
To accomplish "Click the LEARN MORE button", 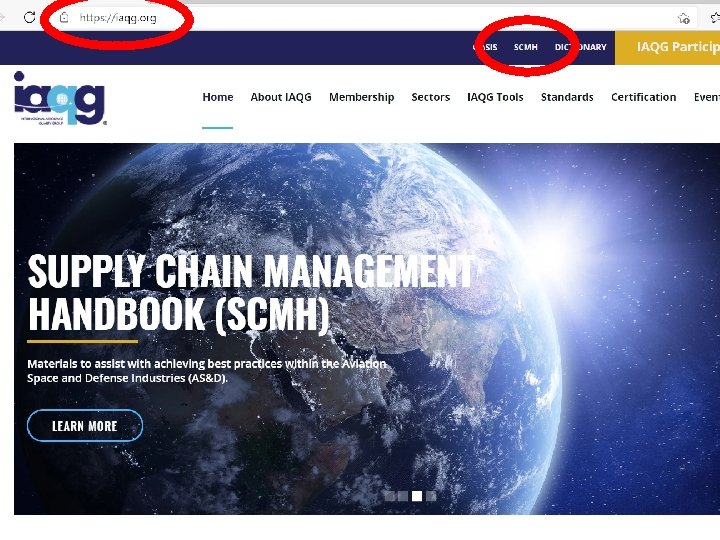I will coord(85,426).
